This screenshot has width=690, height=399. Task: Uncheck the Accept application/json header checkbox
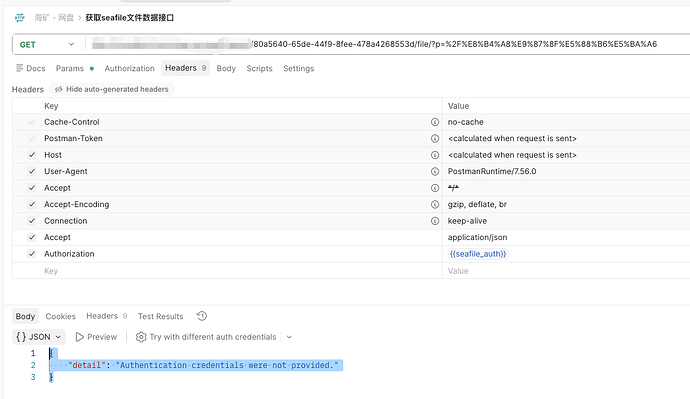click(x=32, y=237)
